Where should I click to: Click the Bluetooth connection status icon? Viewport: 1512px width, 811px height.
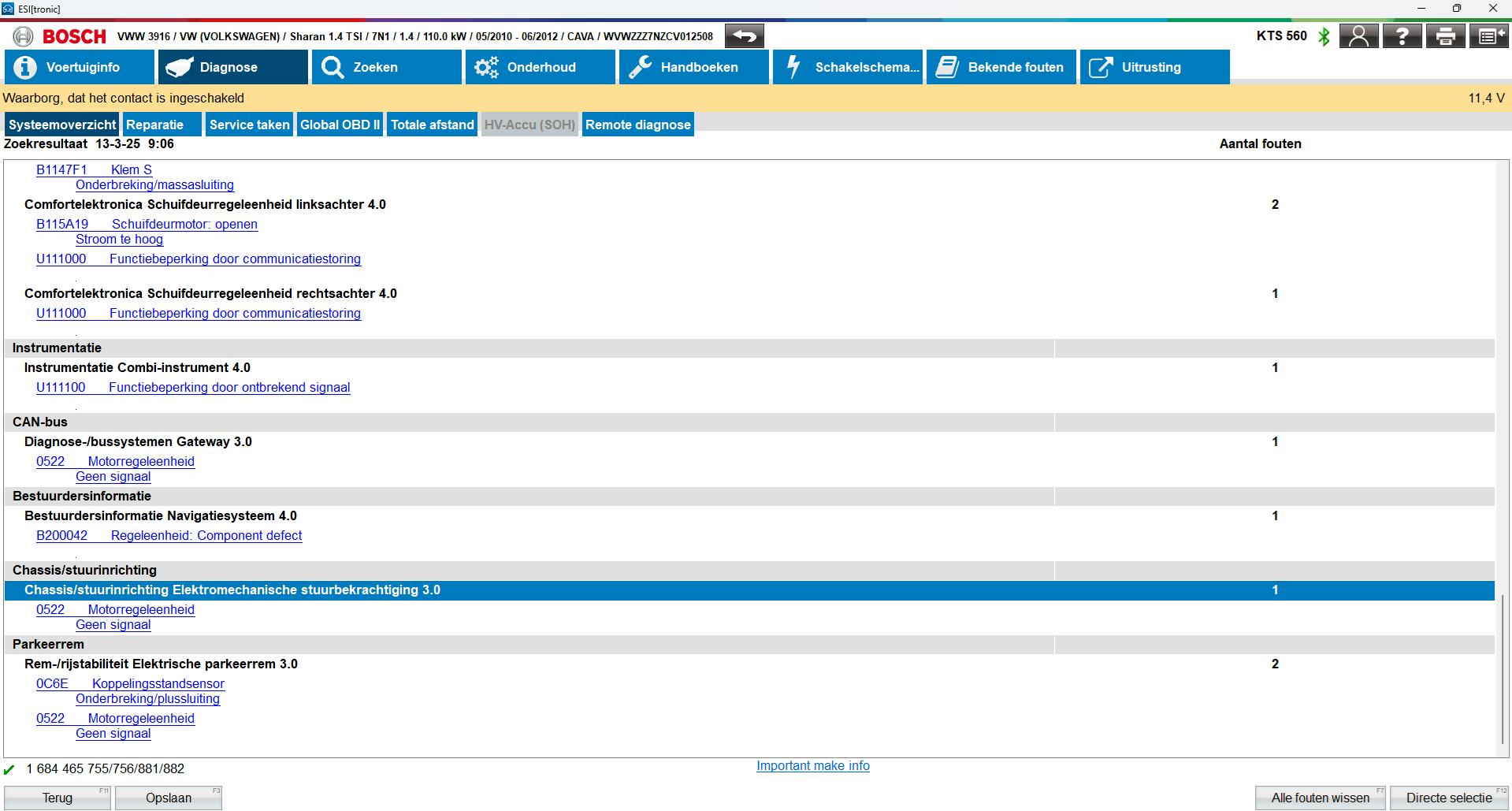point(1324,36)
